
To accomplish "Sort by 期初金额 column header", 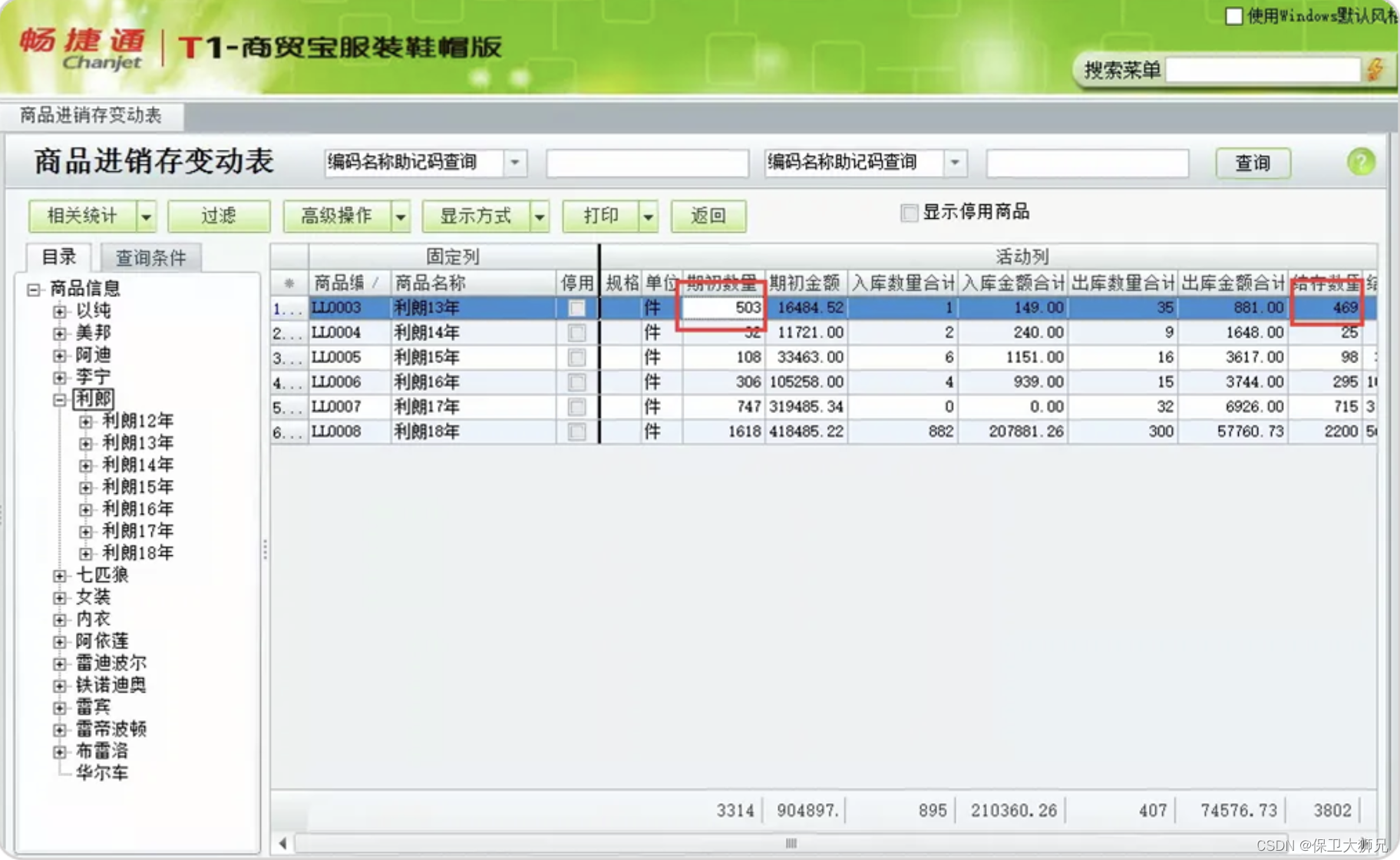I will pos(806,283).
